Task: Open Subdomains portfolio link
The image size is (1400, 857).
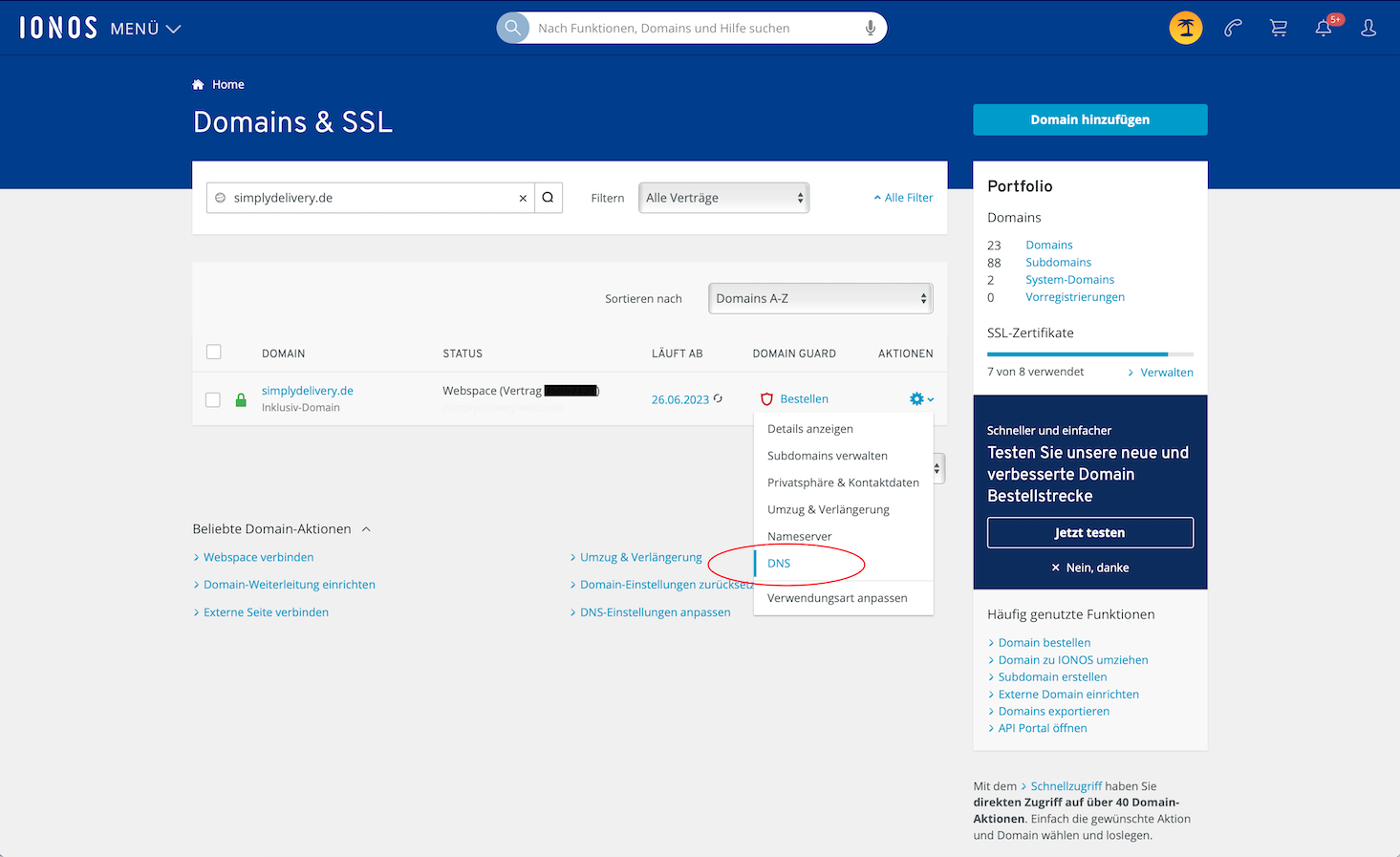Action: pos(1058,262)
